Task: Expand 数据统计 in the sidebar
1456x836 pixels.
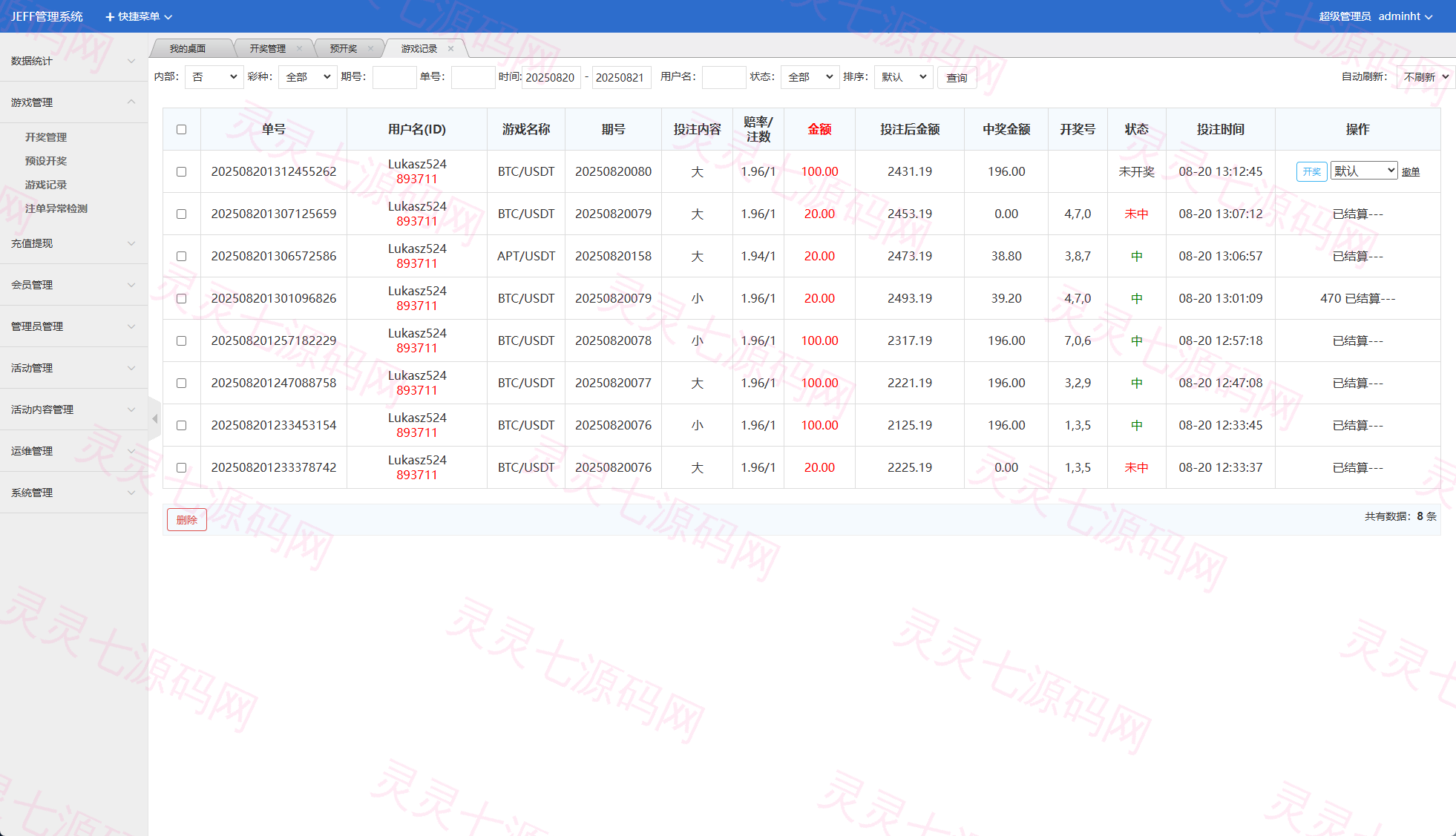Action: (73, 61)
